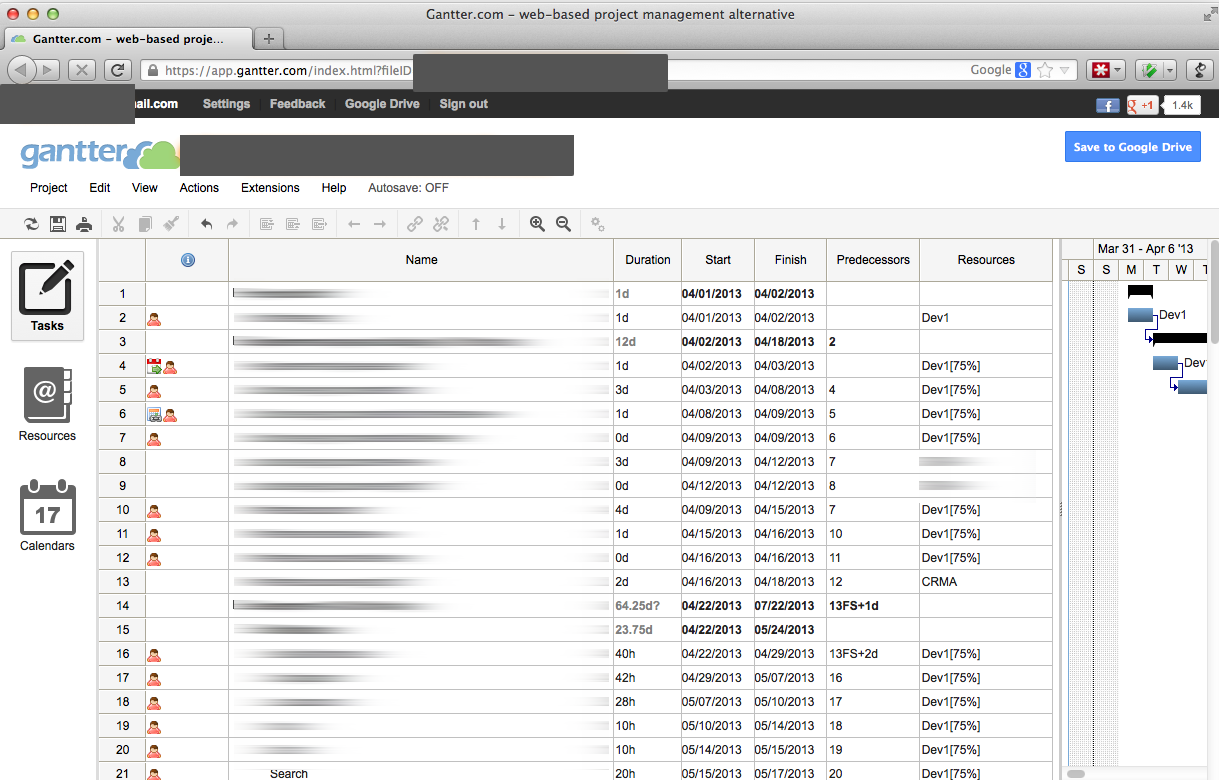
Task: Click the resource person icon in row 2
Action: coord(154,318)
